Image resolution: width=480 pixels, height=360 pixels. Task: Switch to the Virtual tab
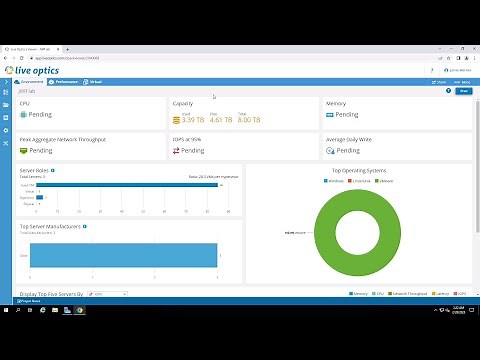click(92, 82)
